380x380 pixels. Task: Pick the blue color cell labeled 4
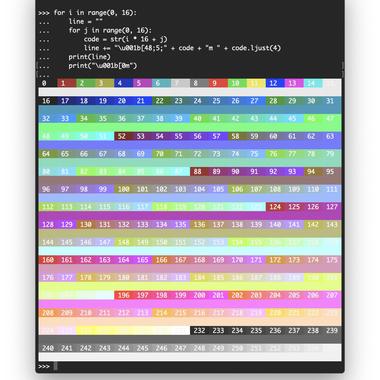click(124, 83)
